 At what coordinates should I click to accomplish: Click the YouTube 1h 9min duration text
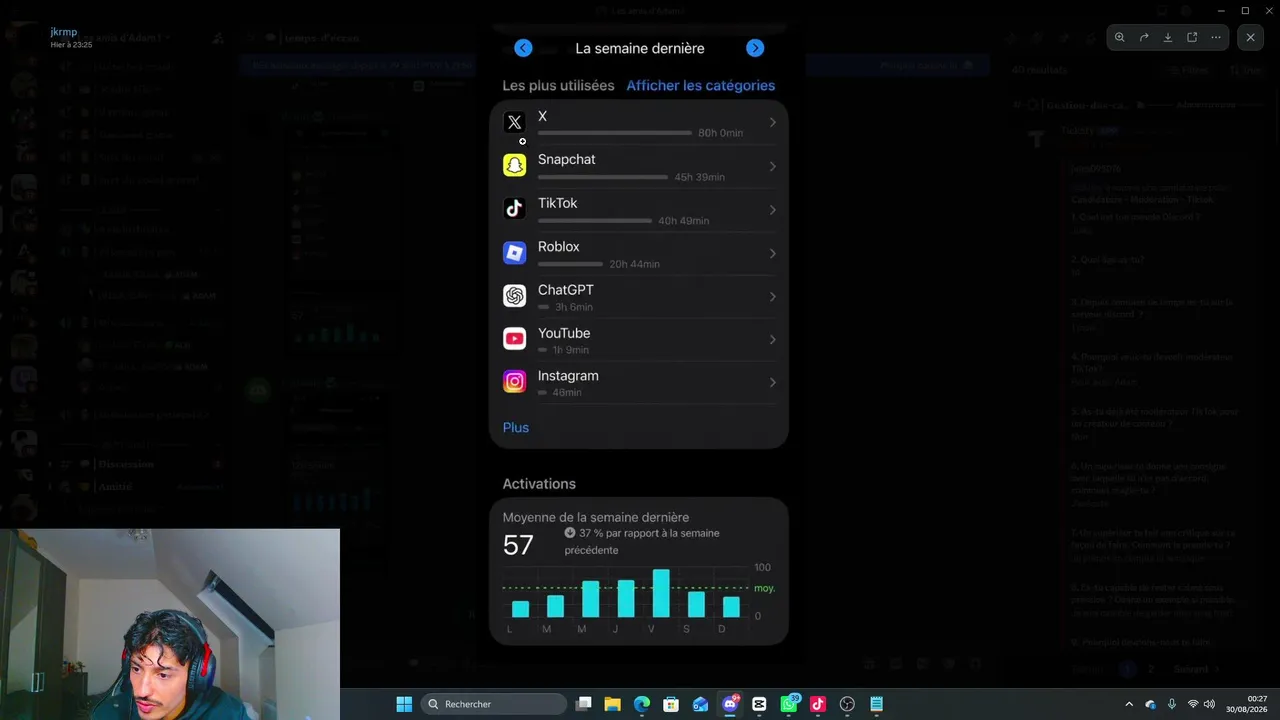pyautogui.click(x=571, y=350)
